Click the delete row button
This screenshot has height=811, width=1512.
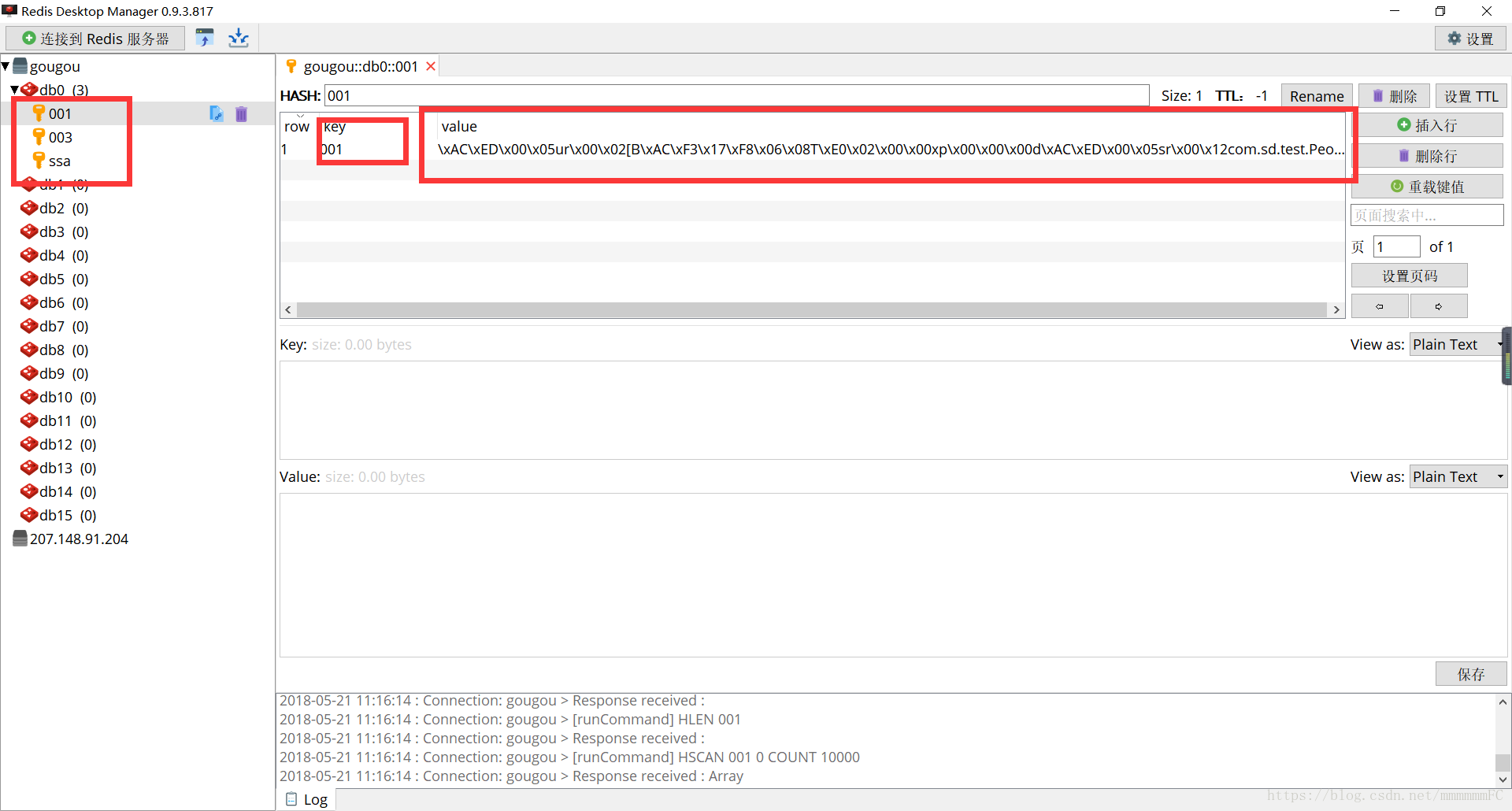click(1427, 156)
